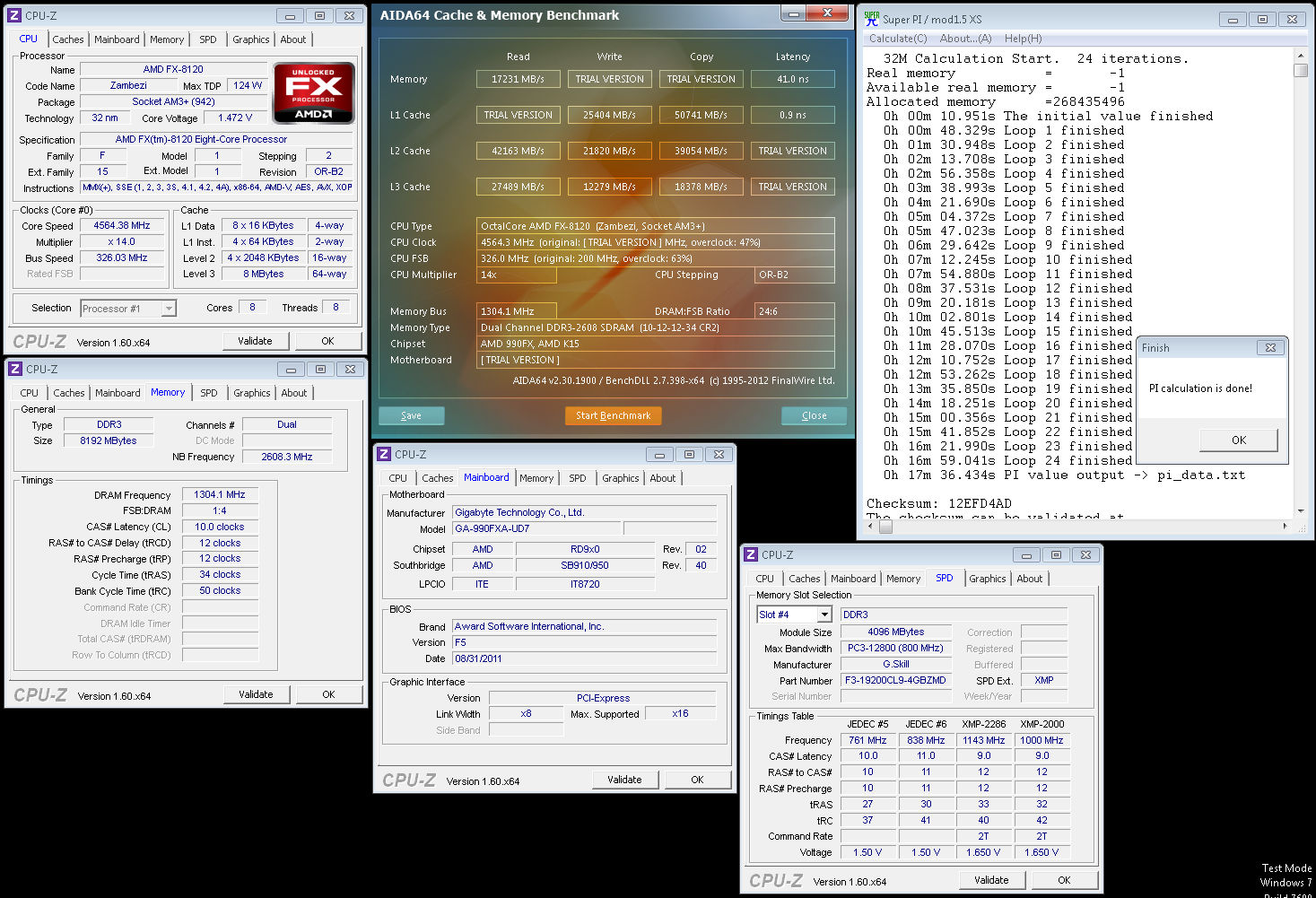Select Graphics tab in Mainboard CPU-Z window
Image resolution: width=1316 pixels, height=898 pixels.
(x=621, y=478)
